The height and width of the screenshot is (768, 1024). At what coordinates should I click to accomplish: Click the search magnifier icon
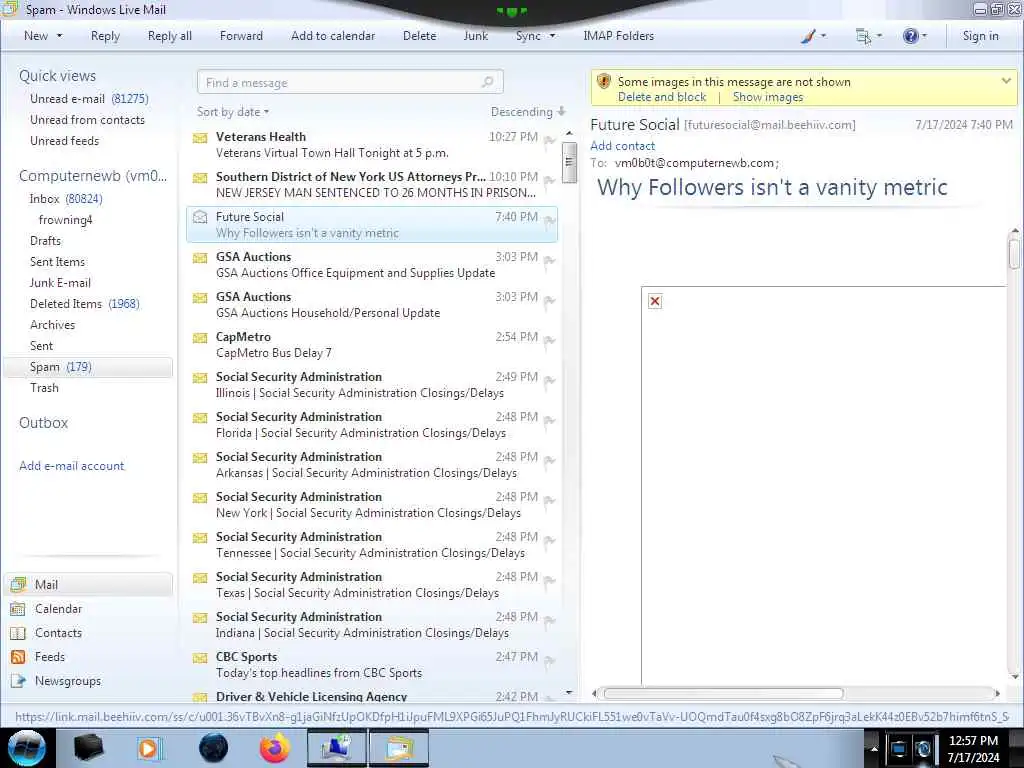click(487, 82)
